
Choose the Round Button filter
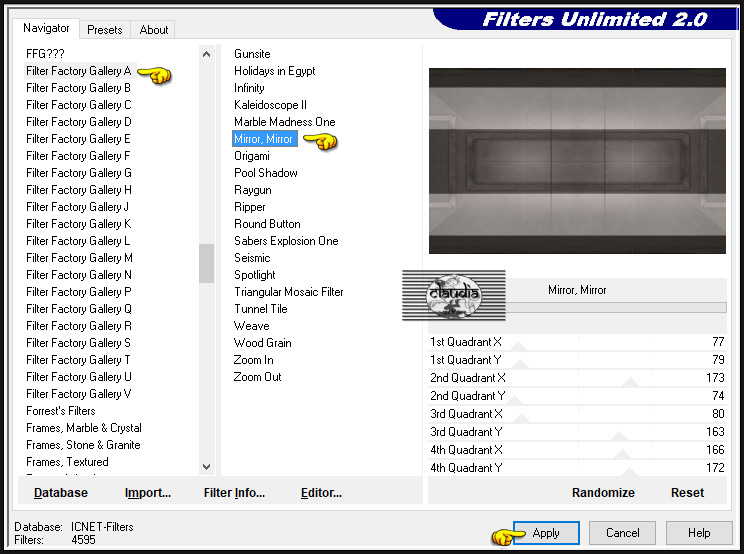point(267,224)
